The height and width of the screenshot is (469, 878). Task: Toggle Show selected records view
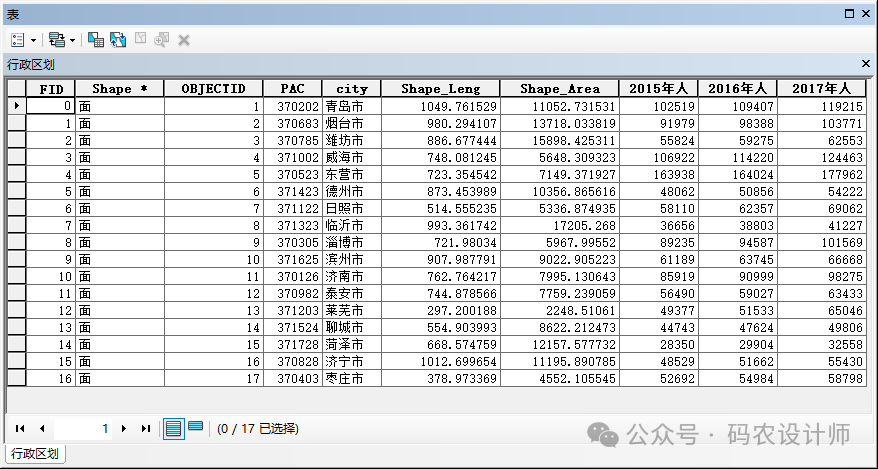pos(195,427)
